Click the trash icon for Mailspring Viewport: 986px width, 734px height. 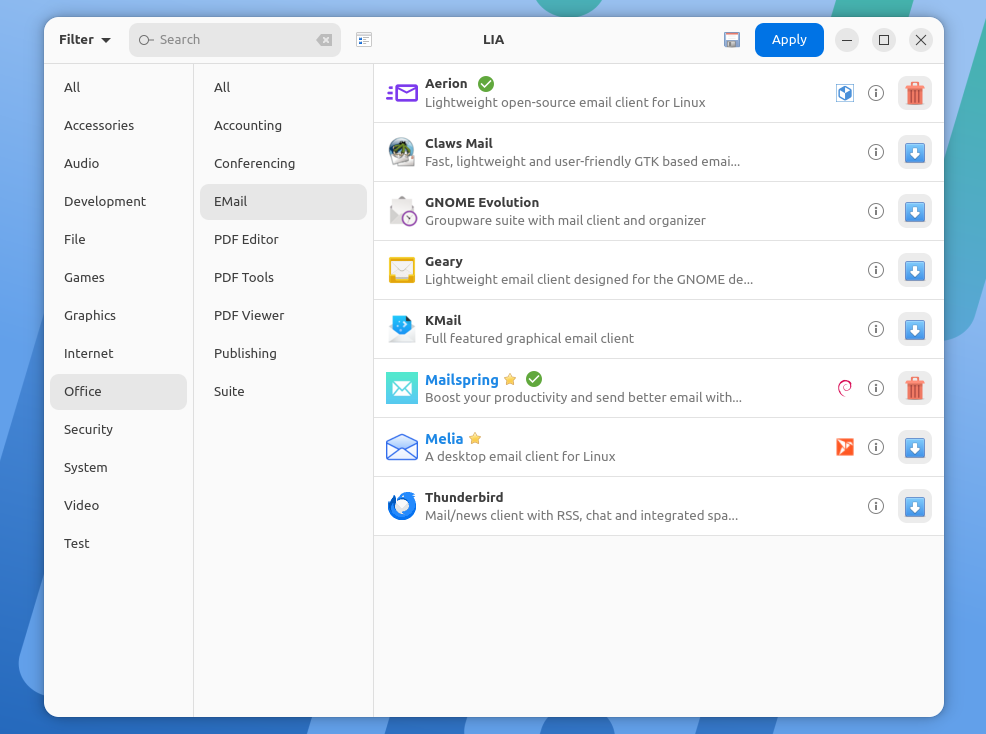pyautogui.click(x=914, y=388)
